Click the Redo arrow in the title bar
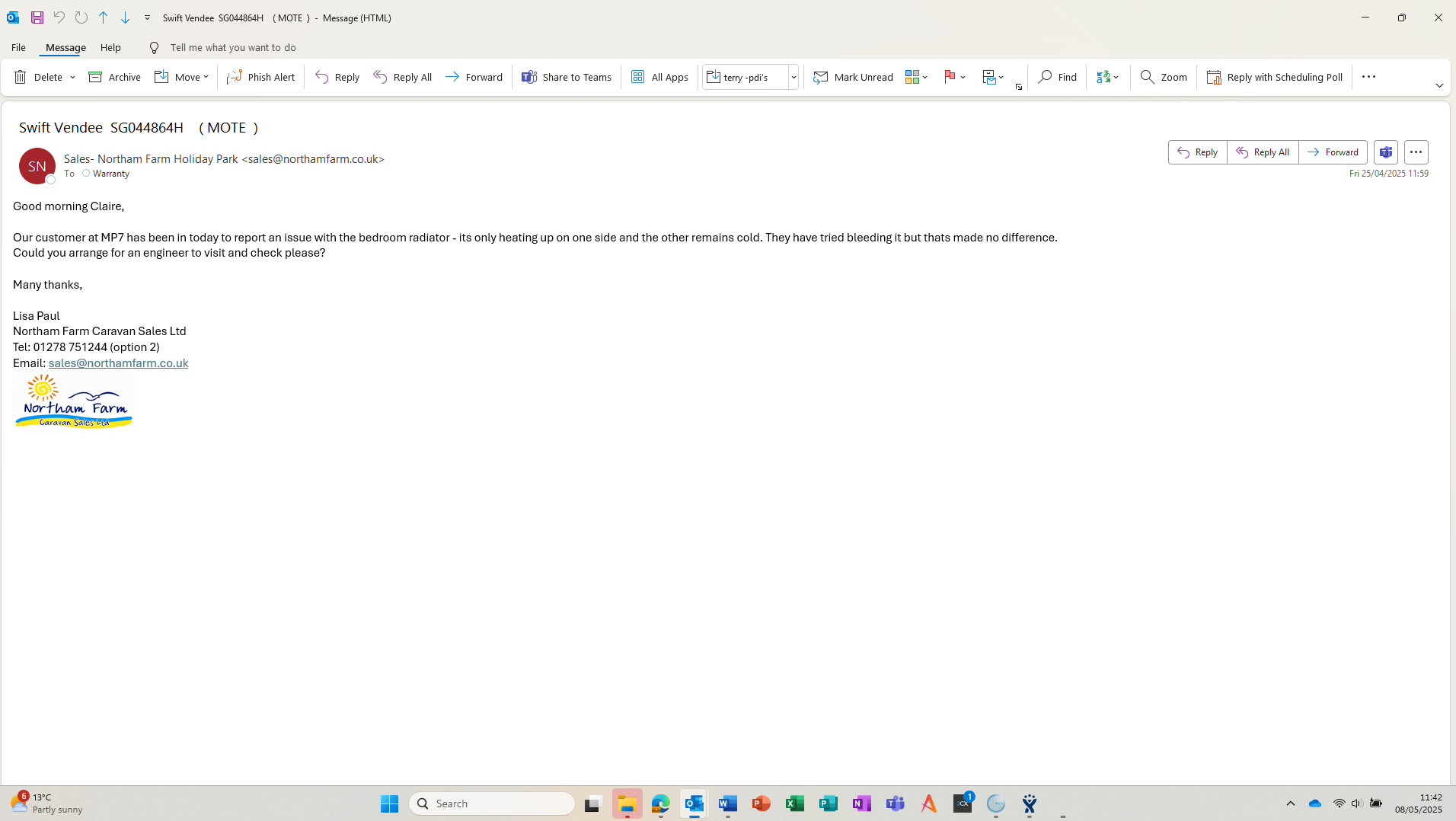The height and width of the screenshot is (821, 1456). click(81, 18)
